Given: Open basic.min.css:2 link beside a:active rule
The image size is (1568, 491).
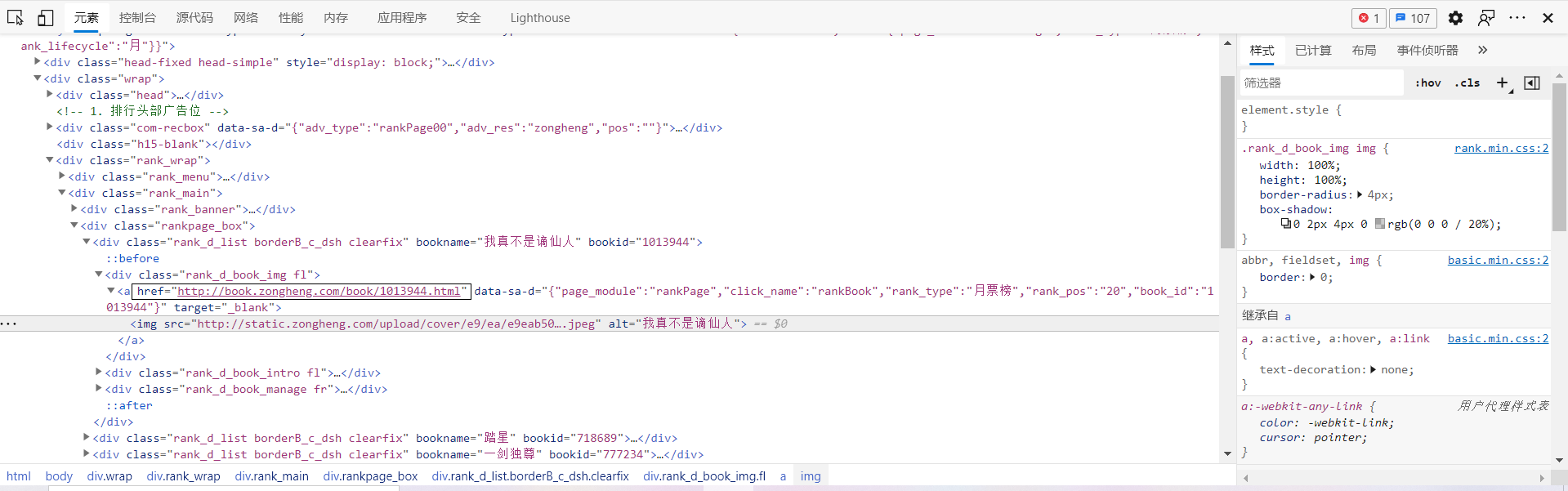Looking at the screenshot, I should (x=1498, y=338).
